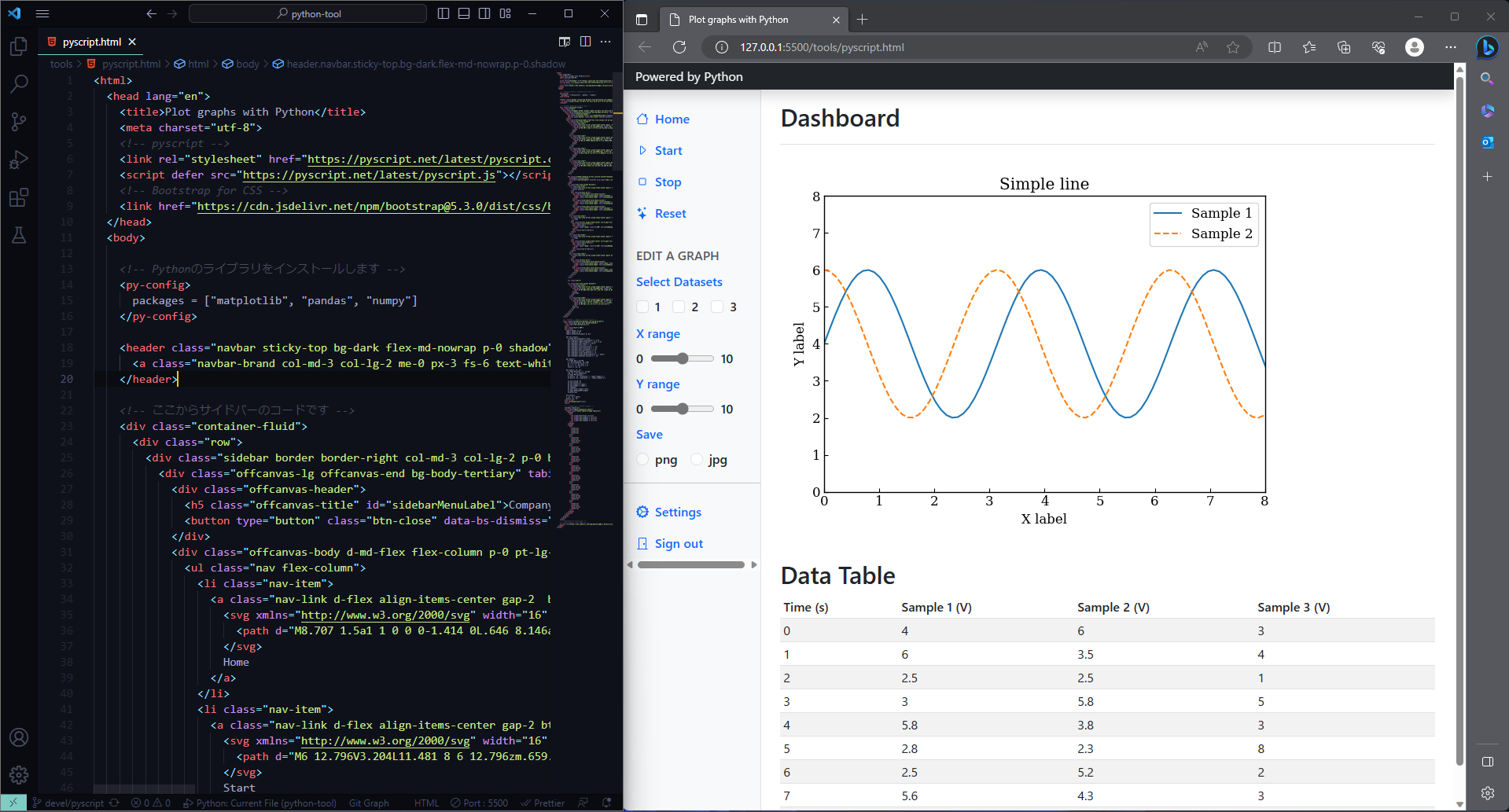Click the split editor right icon
The image size is (1509, 812).
tap(585, 42)
